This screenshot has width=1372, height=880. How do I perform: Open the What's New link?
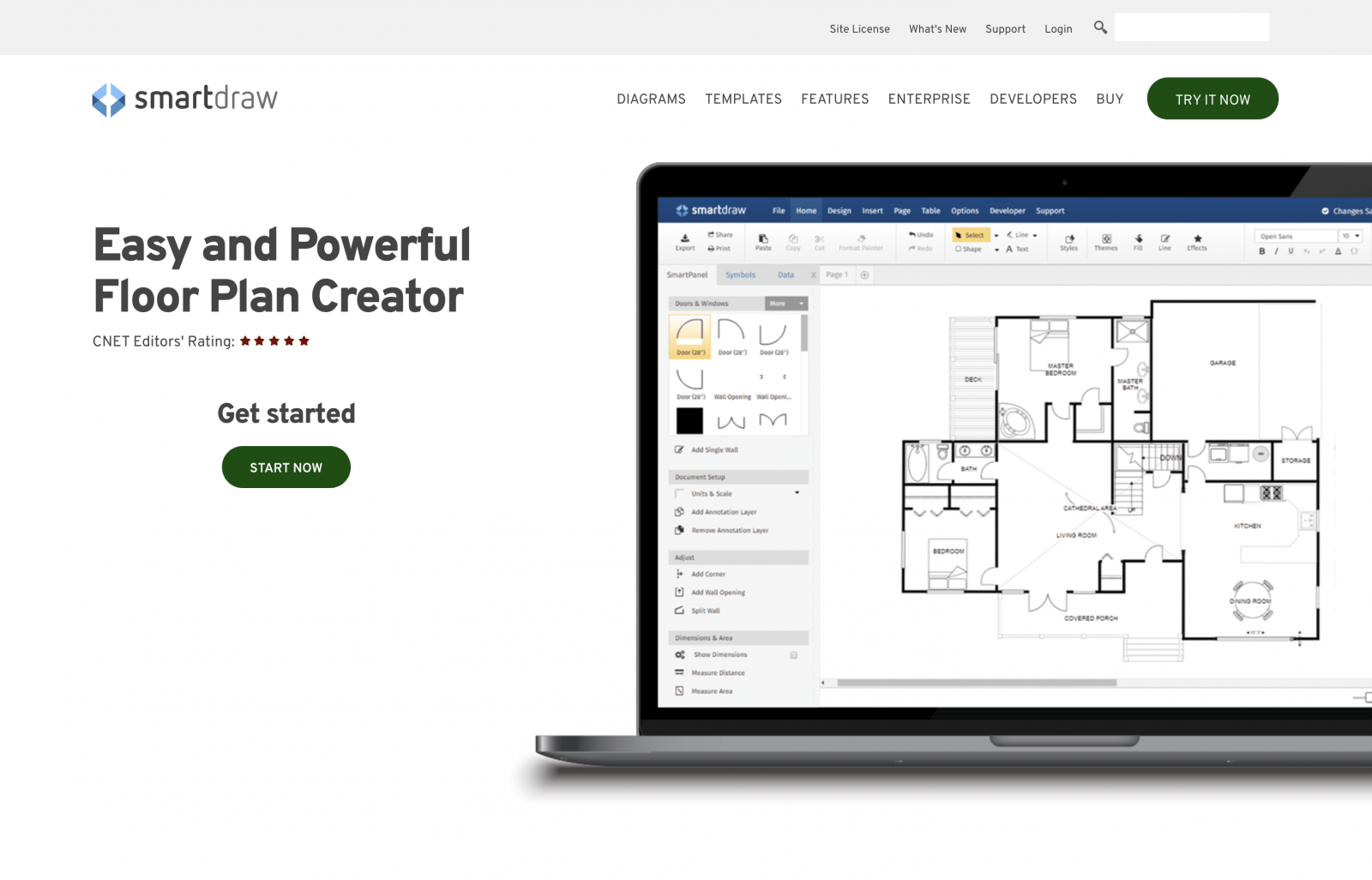coord(937,29)
